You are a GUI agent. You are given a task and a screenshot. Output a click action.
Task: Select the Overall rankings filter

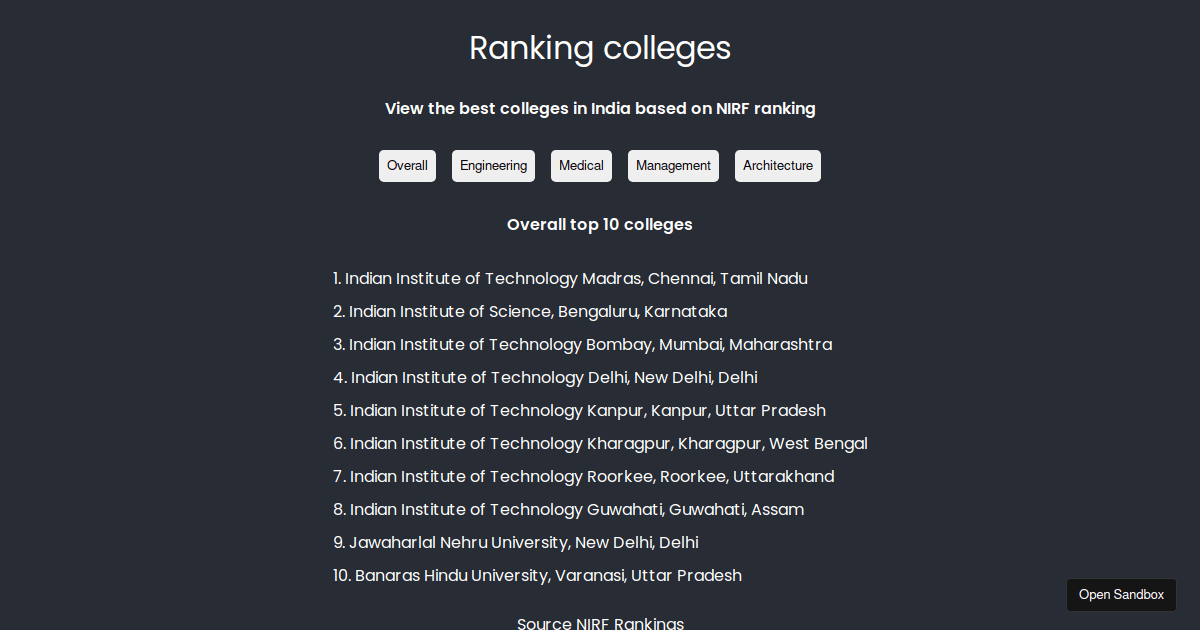[407, 165]
